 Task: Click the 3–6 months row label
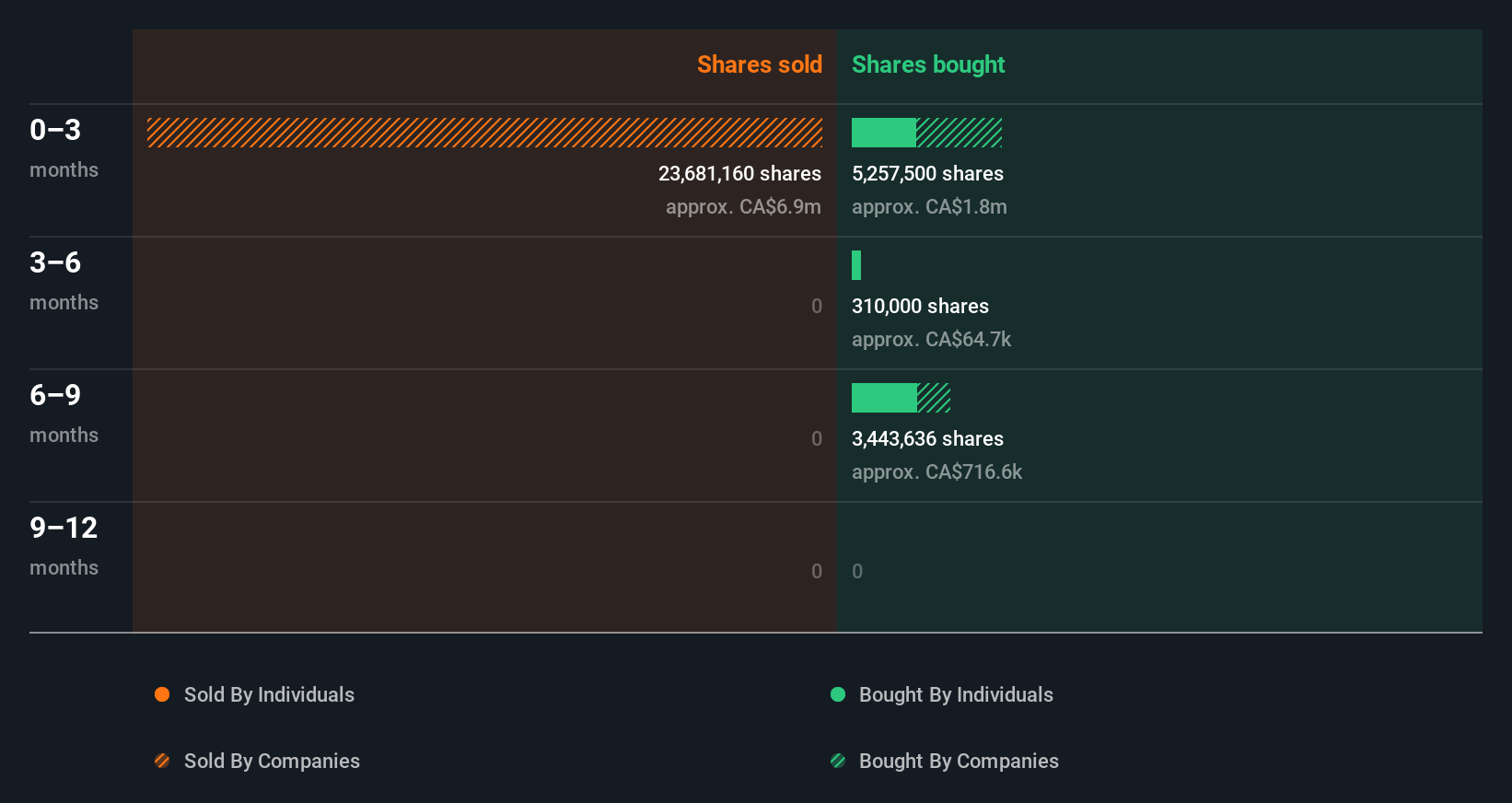pos(64,280)
